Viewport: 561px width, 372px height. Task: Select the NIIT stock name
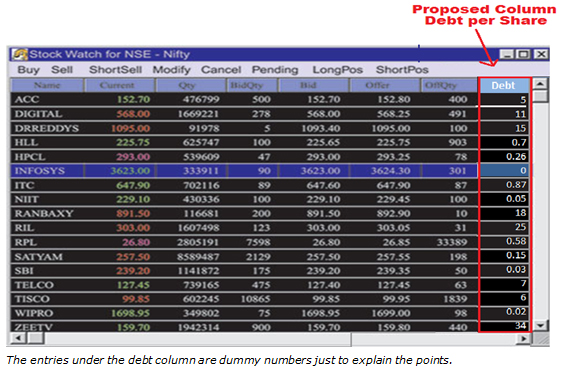(x=26, y=199)
